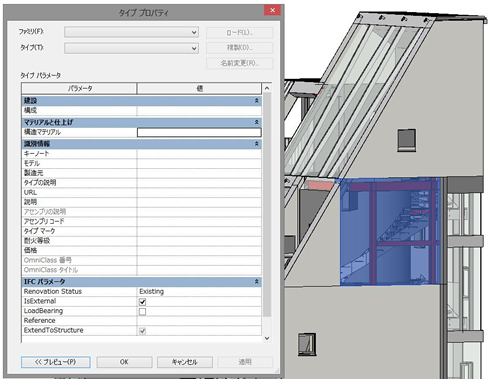
Task: Select the 耐火等級 parameter row
Action: 142,241
